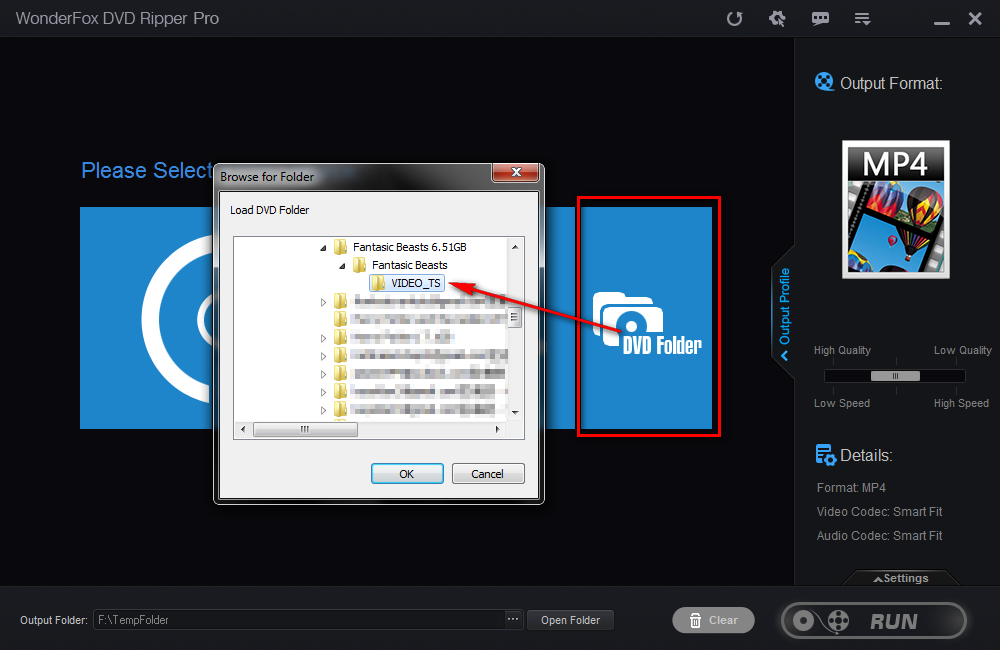Click the 'Load DVD Folder' dialog text
The height and width of the screenshot is (650, 1000).
pyautogui.click(x=269, y=210)
